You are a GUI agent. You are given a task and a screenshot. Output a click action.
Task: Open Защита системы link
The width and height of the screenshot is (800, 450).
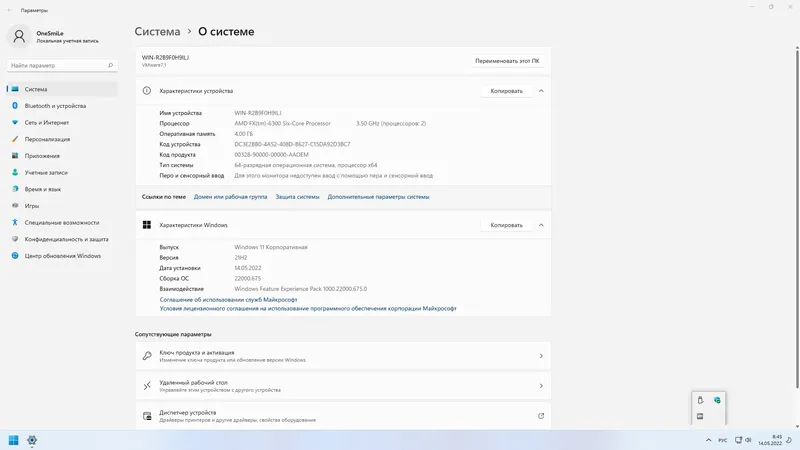click(x=297, y=196)
